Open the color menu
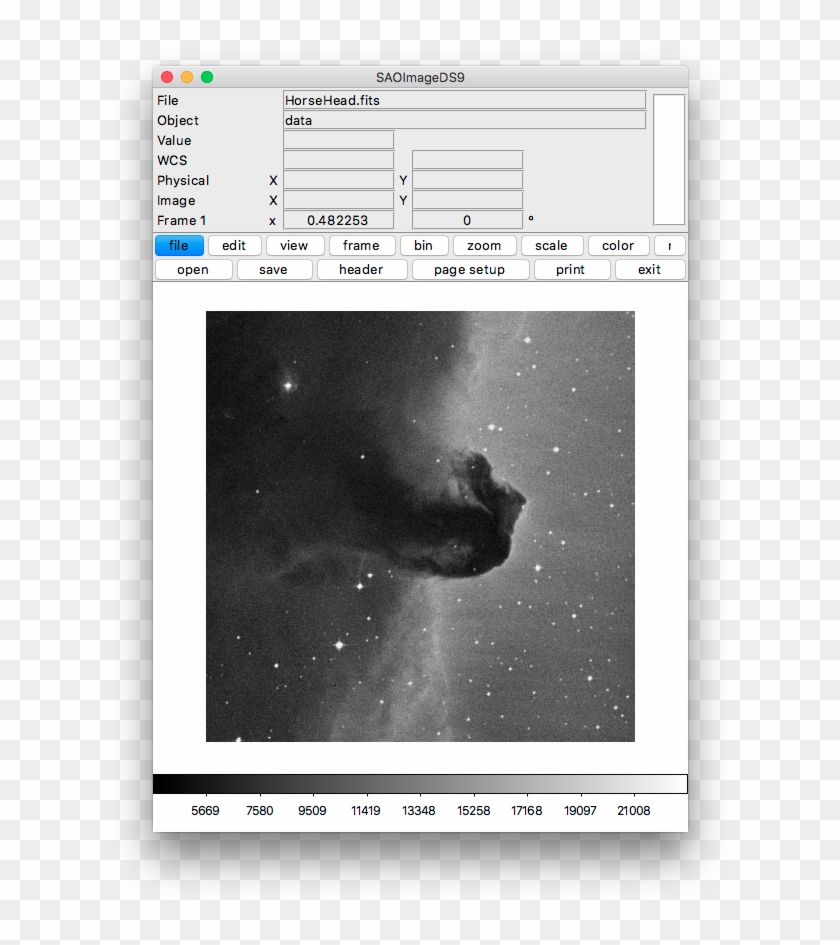840x945 pixels. coord(616,245)
